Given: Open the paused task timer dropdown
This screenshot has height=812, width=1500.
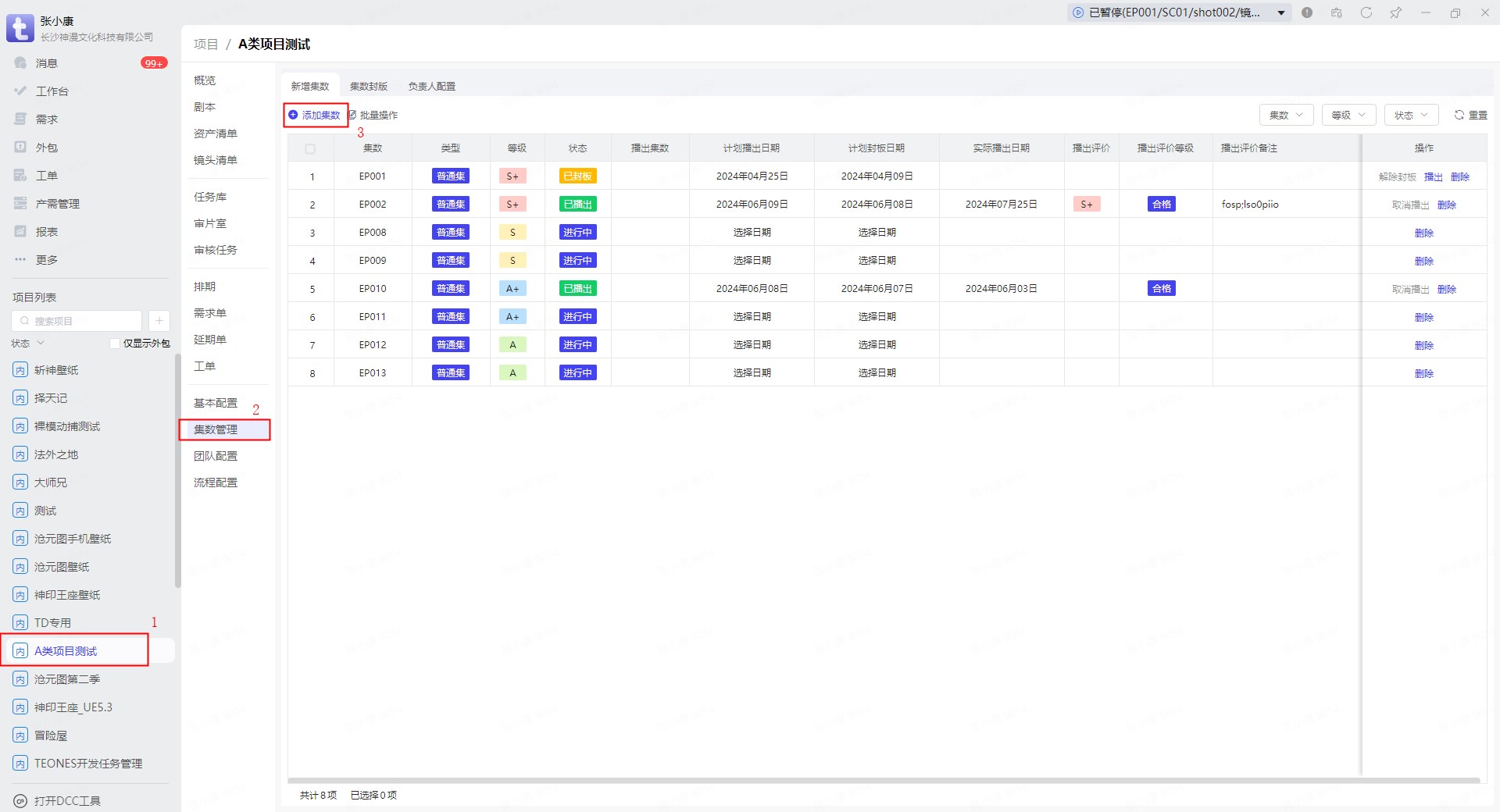Looking at the screenshot, I should click(x=1281, y=12).
